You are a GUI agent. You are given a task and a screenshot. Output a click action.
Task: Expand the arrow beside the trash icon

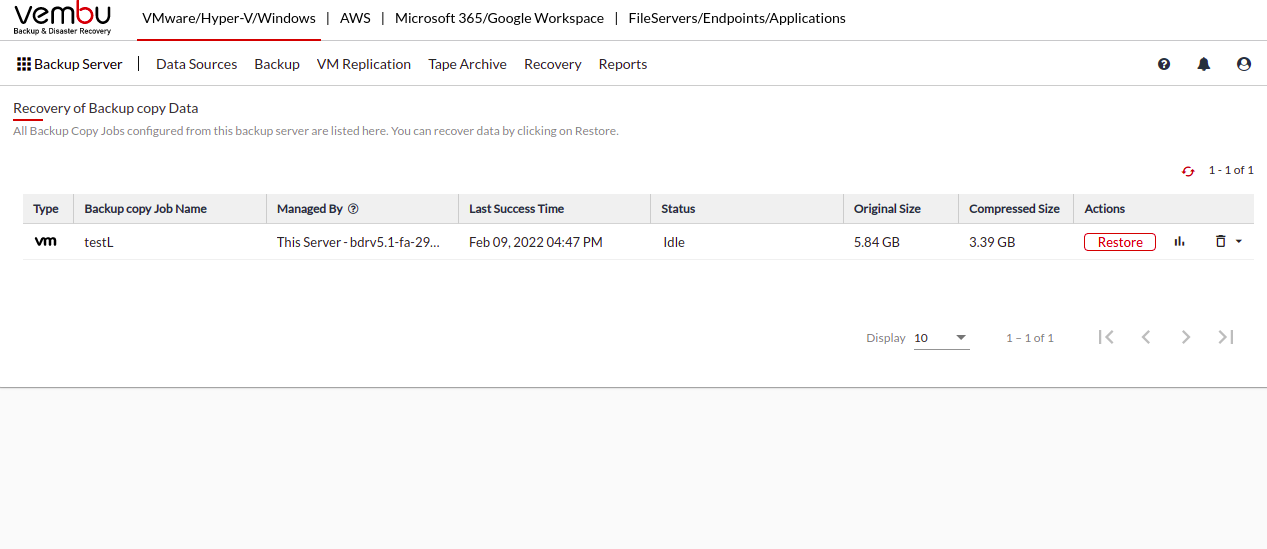point(1239,241)
